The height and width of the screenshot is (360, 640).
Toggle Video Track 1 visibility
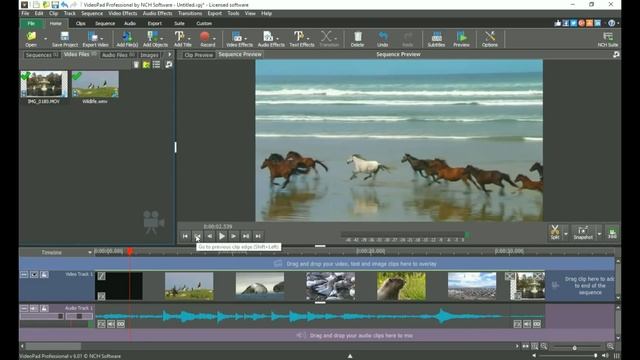[x=34, y=275]
